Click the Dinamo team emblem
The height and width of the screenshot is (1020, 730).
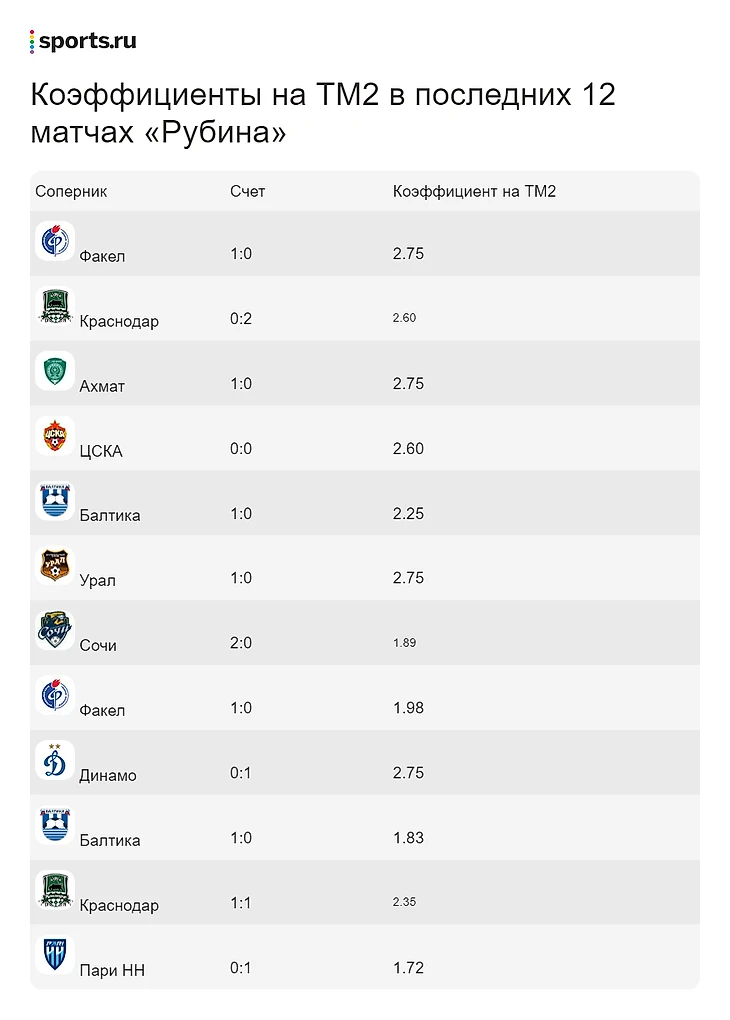(x=55, y=760)
